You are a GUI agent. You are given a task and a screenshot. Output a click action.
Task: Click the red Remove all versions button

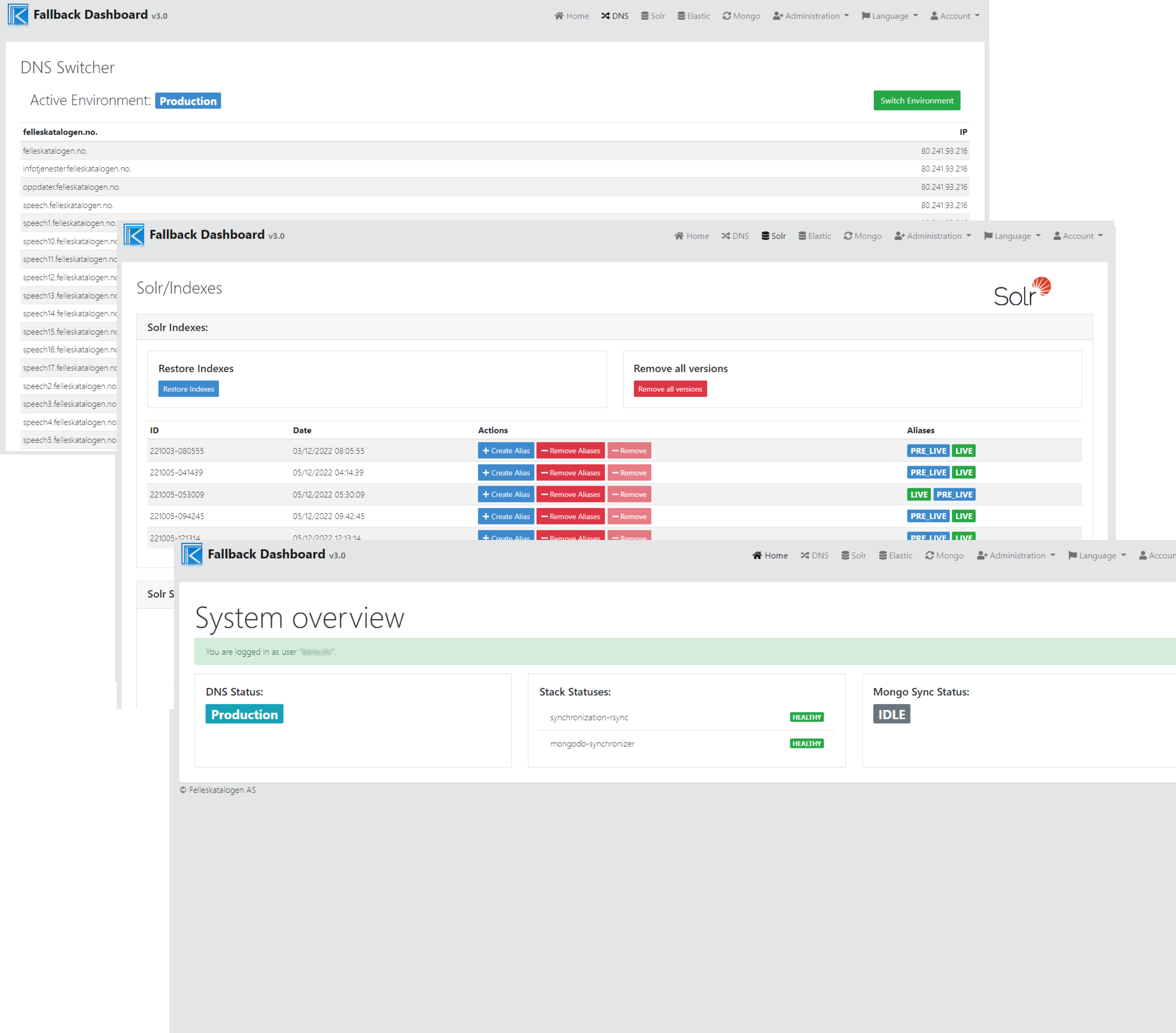(670, 389)
